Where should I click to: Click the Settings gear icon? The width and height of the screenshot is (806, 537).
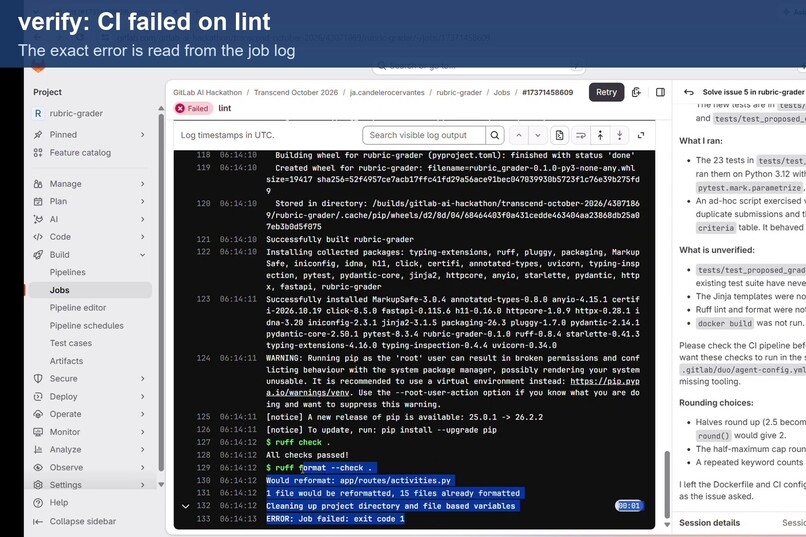(38, 485)
